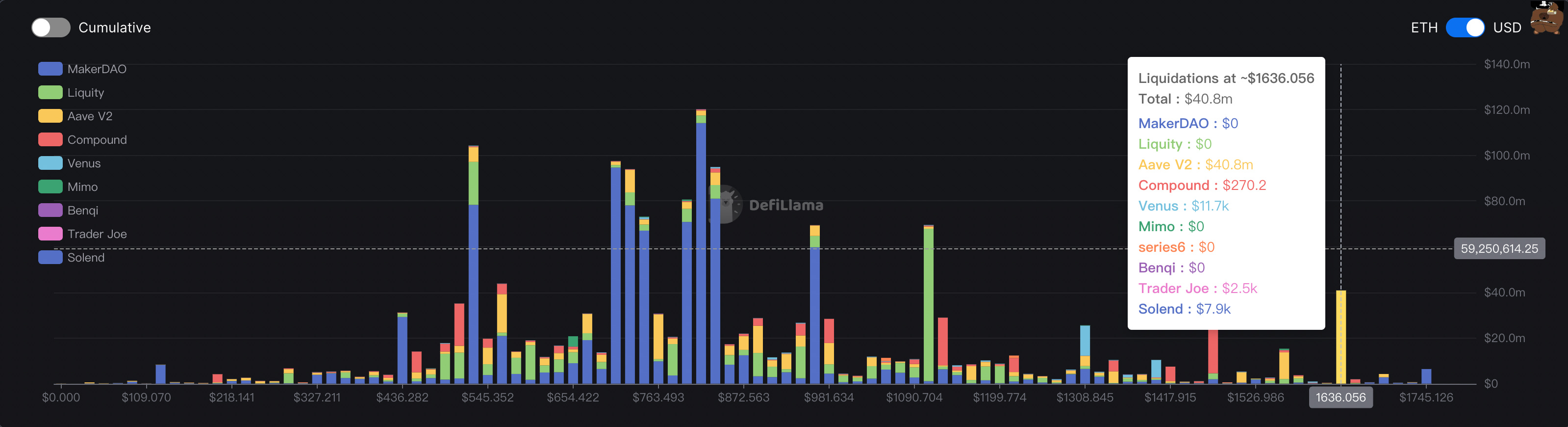Screen dimensions: 1568x427
Task: Click tooltip line 'Total : $40.8m'
Action: pos(1185,99)
